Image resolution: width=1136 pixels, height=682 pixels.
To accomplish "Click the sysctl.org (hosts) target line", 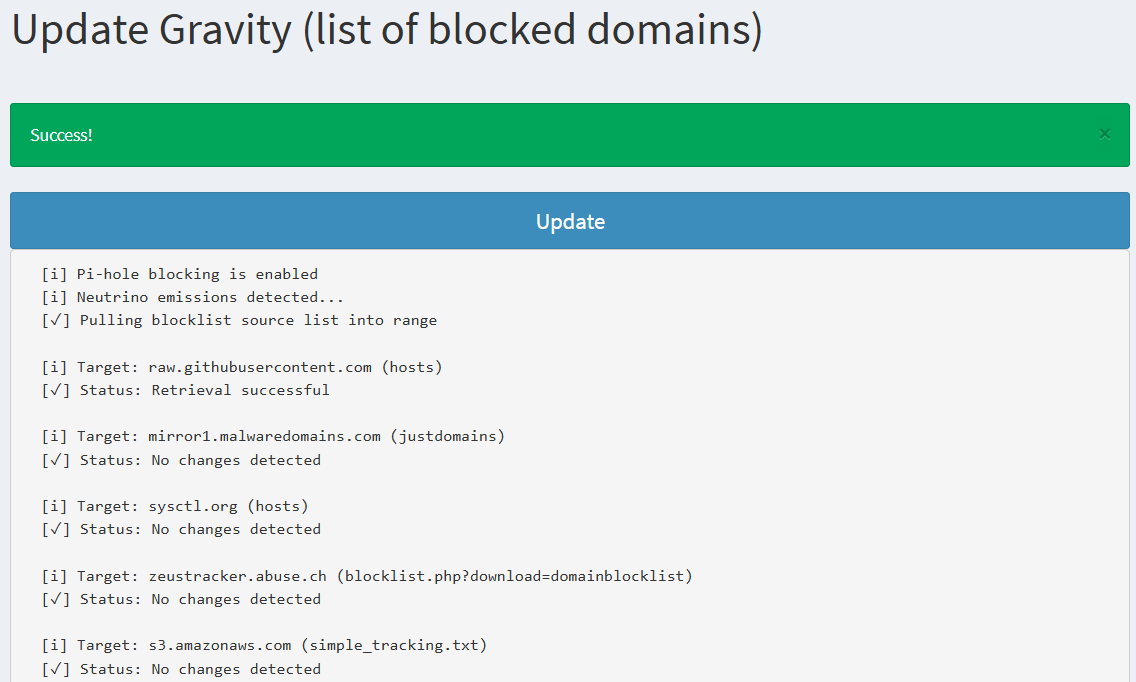I will click(175, 506).
